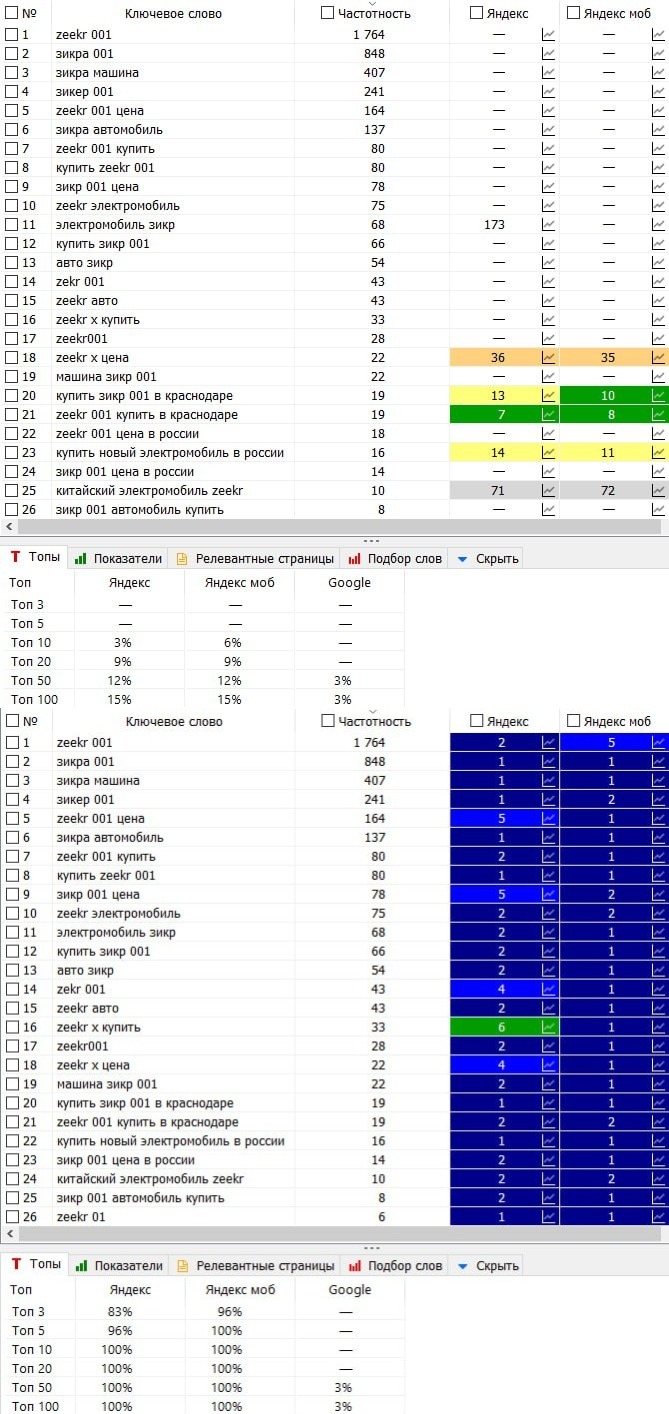The image size is (669, 1414).
Task: Switch to Подбор слов tab in upper panel
Action: point(396,558)
